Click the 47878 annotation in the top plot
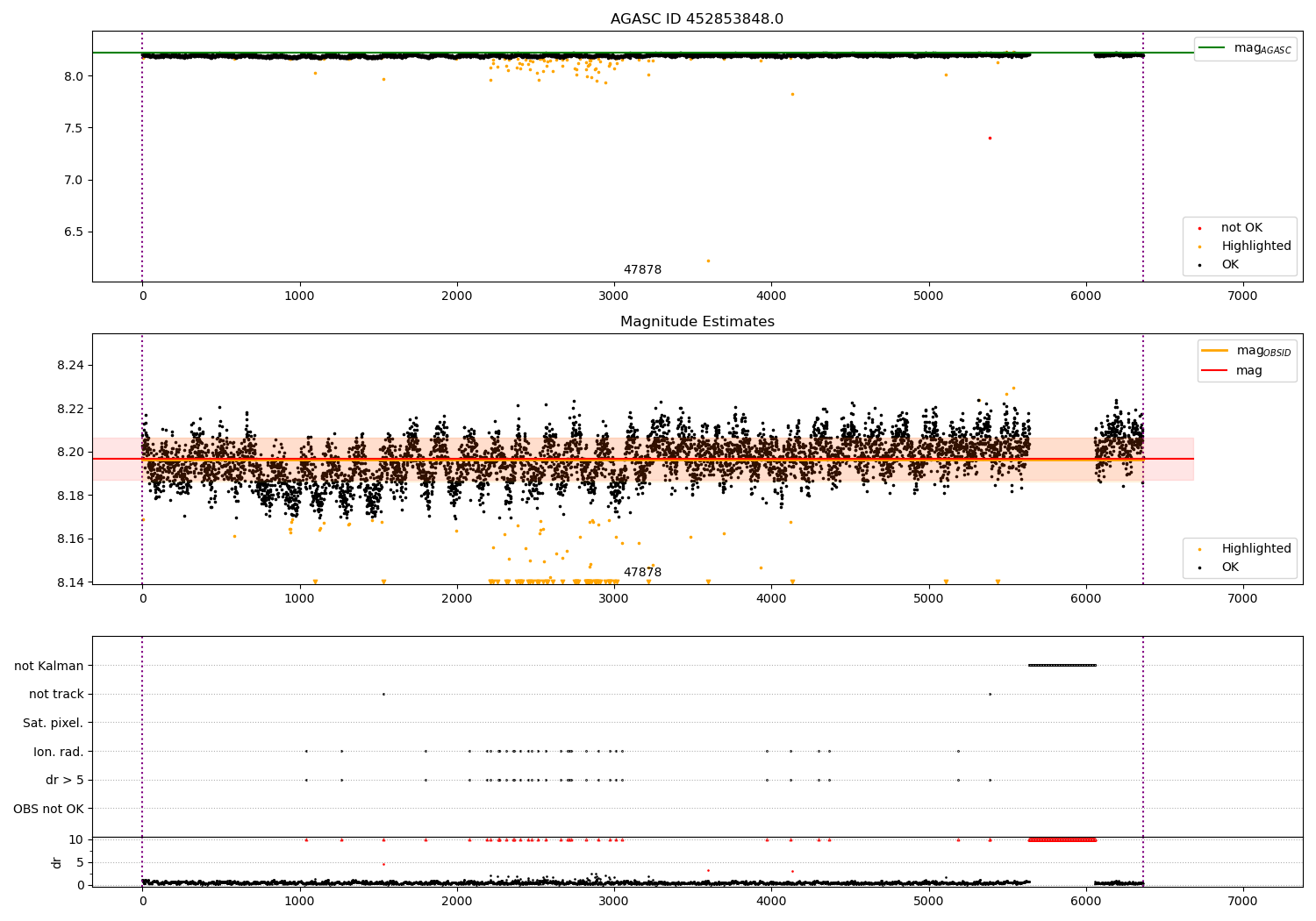Viewport: 1316px width, 921px height. click(x=642, y=270)
